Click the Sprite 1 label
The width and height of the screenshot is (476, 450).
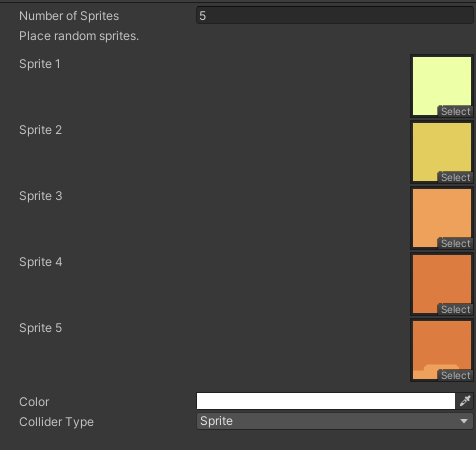tap(40, 64)
